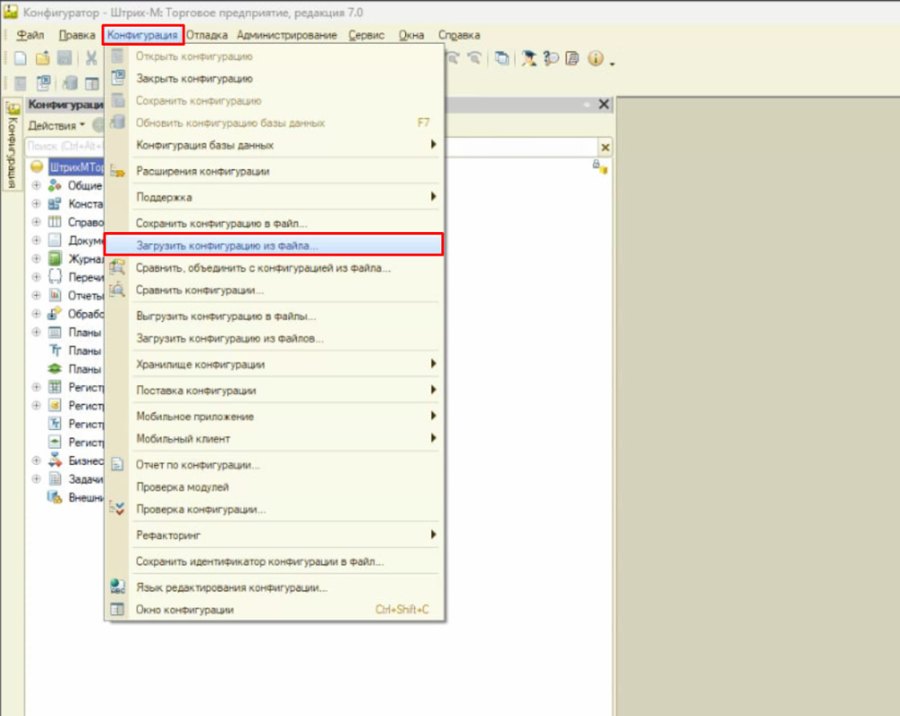Click the Open file folder icon
This screenshot has height=716, width=900.
pyautogui.click(x=42, y=58)
